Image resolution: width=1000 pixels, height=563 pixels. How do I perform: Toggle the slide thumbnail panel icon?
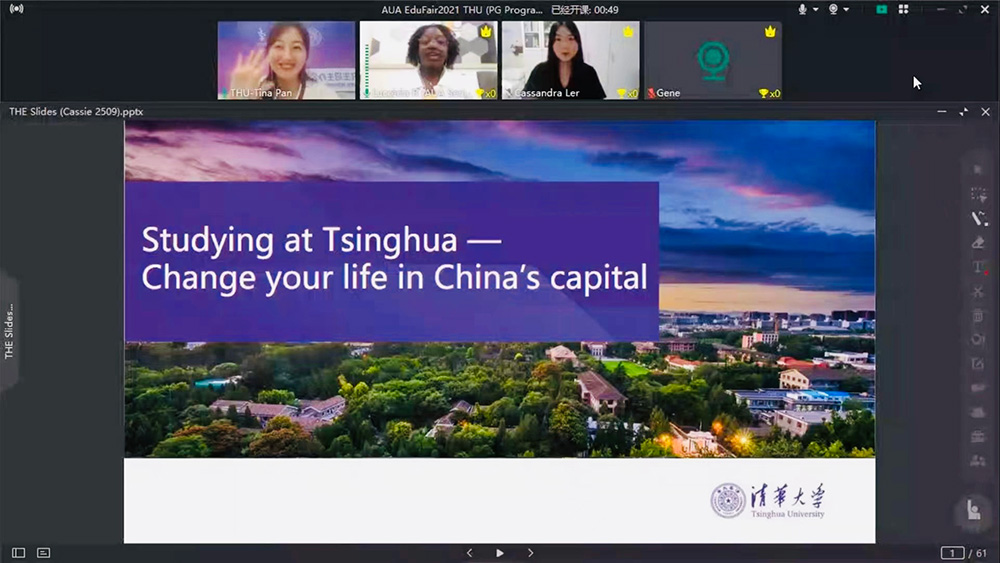[x=18, y=553]
